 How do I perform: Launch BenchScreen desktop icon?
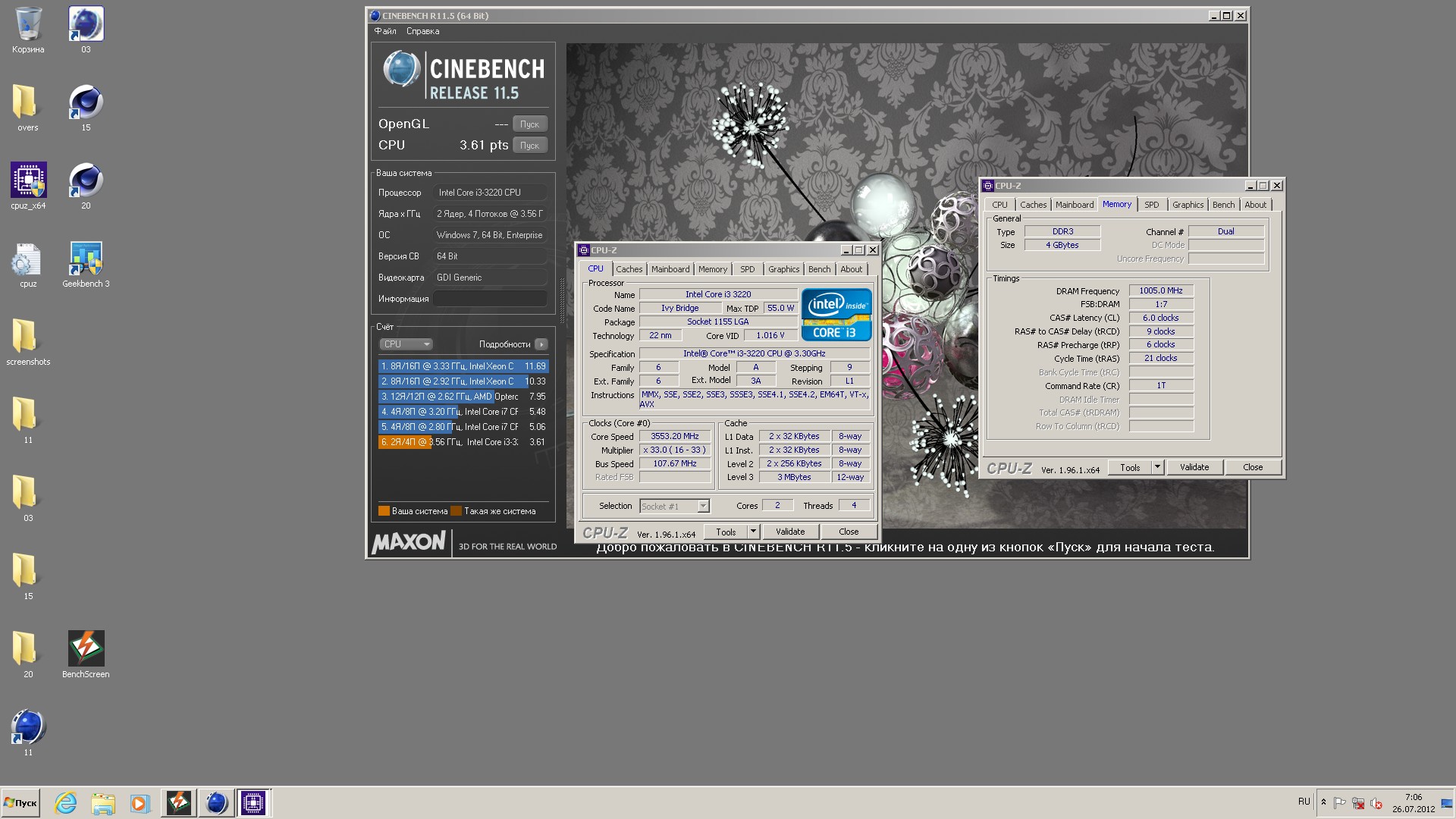86,655
